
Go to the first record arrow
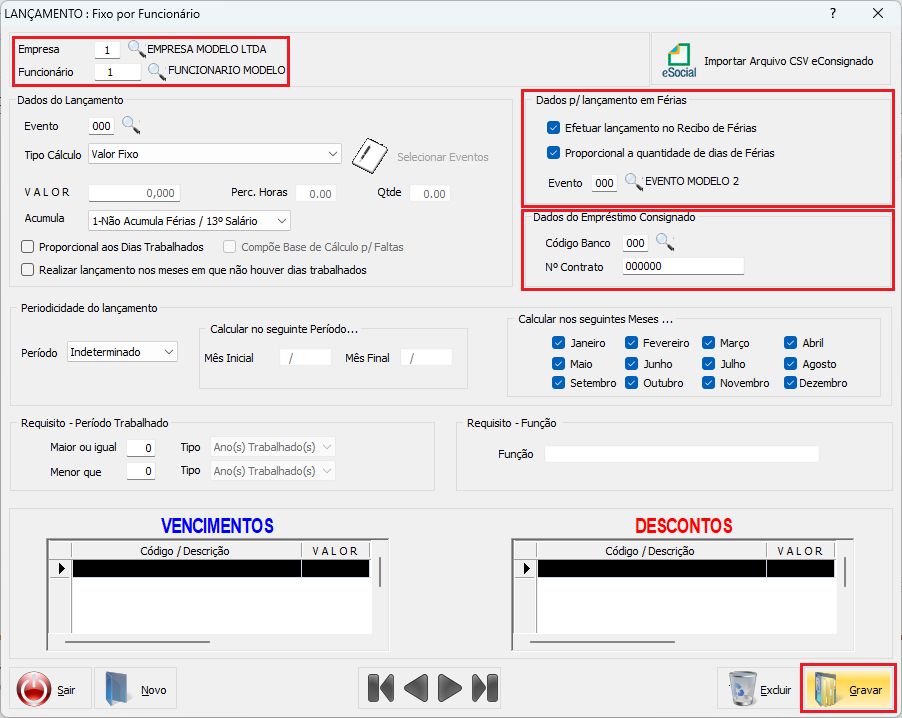tap(380, 688)
